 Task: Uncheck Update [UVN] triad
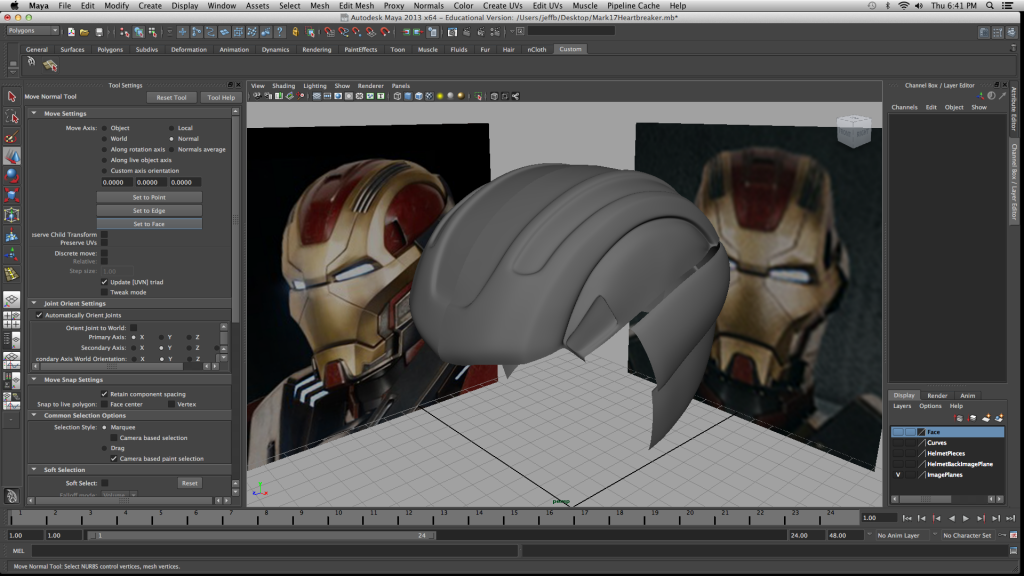[x=104, y=282]
